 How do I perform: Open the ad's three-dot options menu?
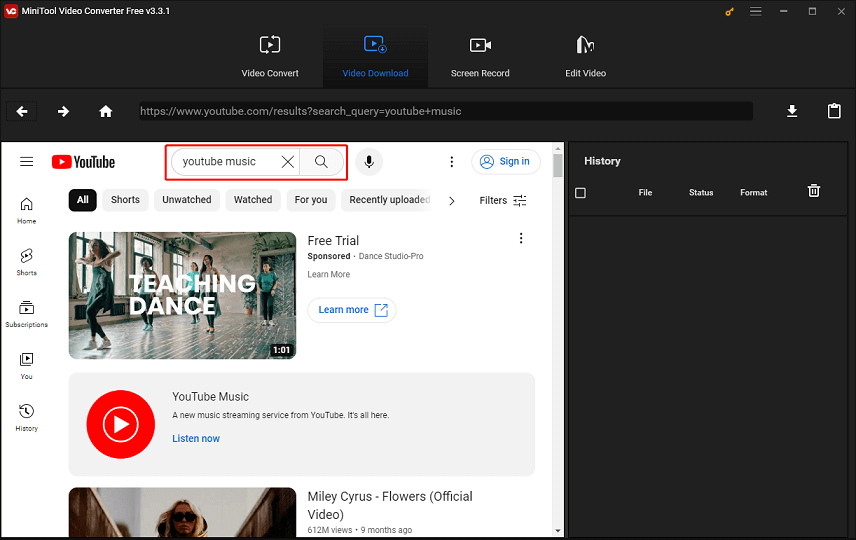coord(521,238)
